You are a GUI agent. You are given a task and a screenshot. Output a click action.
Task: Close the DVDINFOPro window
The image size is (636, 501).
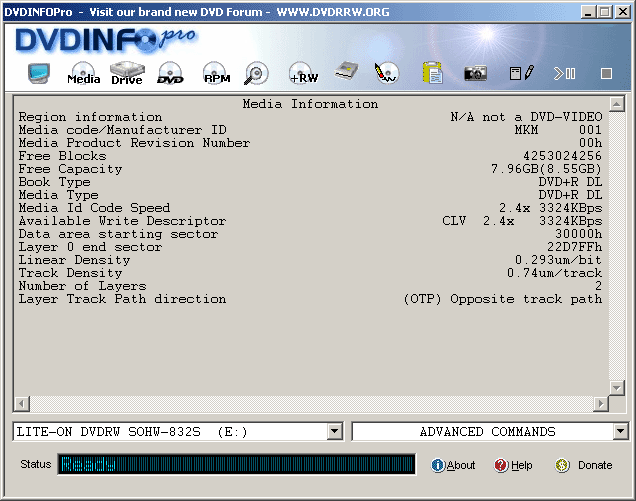[622, 12]
